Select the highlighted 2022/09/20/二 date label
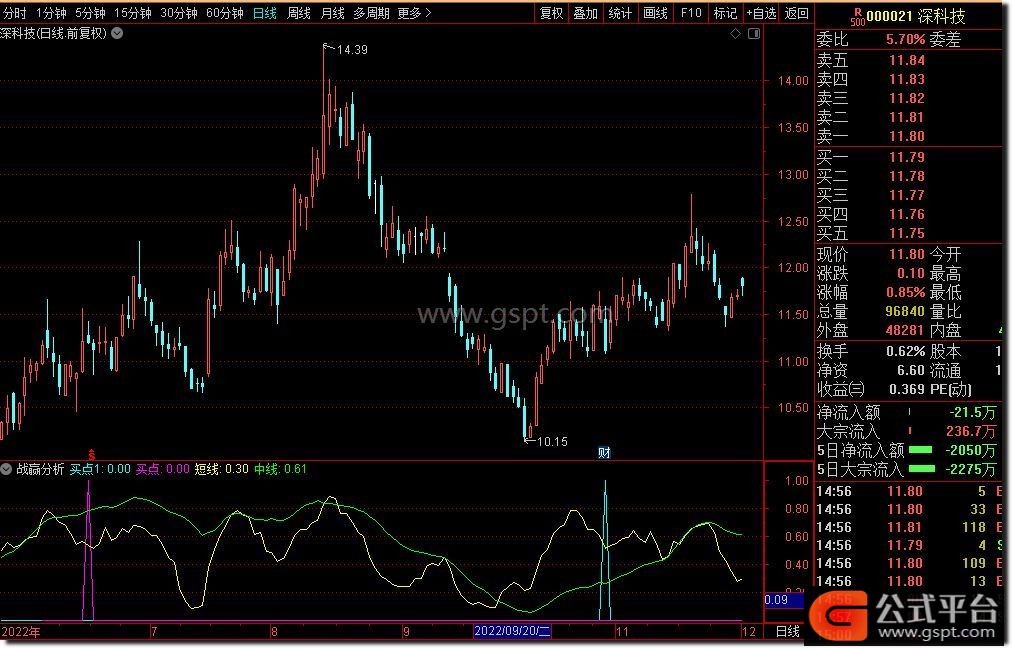The width and height of the screenshot is (1014, 649). coord(512,631)
